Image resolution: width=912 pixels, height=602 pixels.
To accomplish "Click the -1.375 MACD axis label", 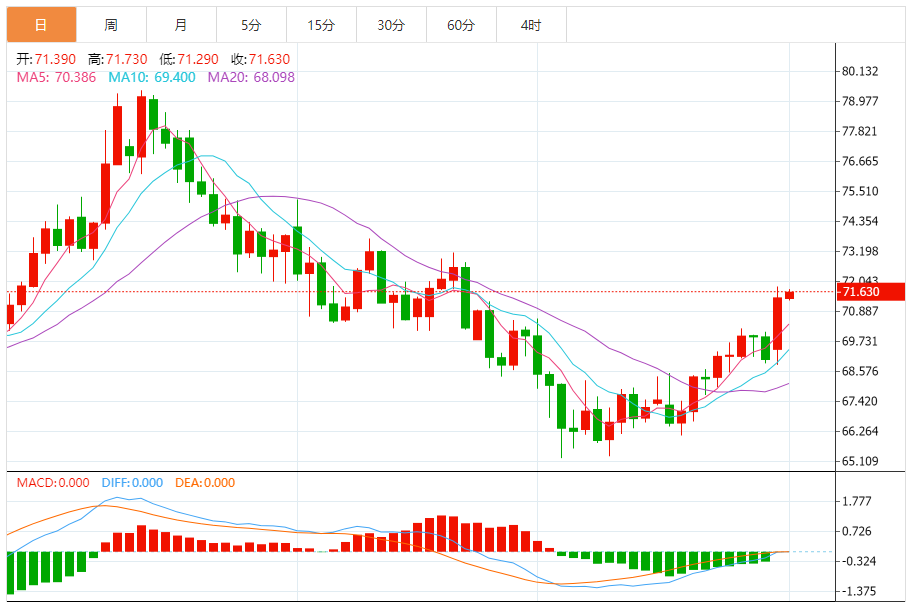I will (x=860, y=592).
